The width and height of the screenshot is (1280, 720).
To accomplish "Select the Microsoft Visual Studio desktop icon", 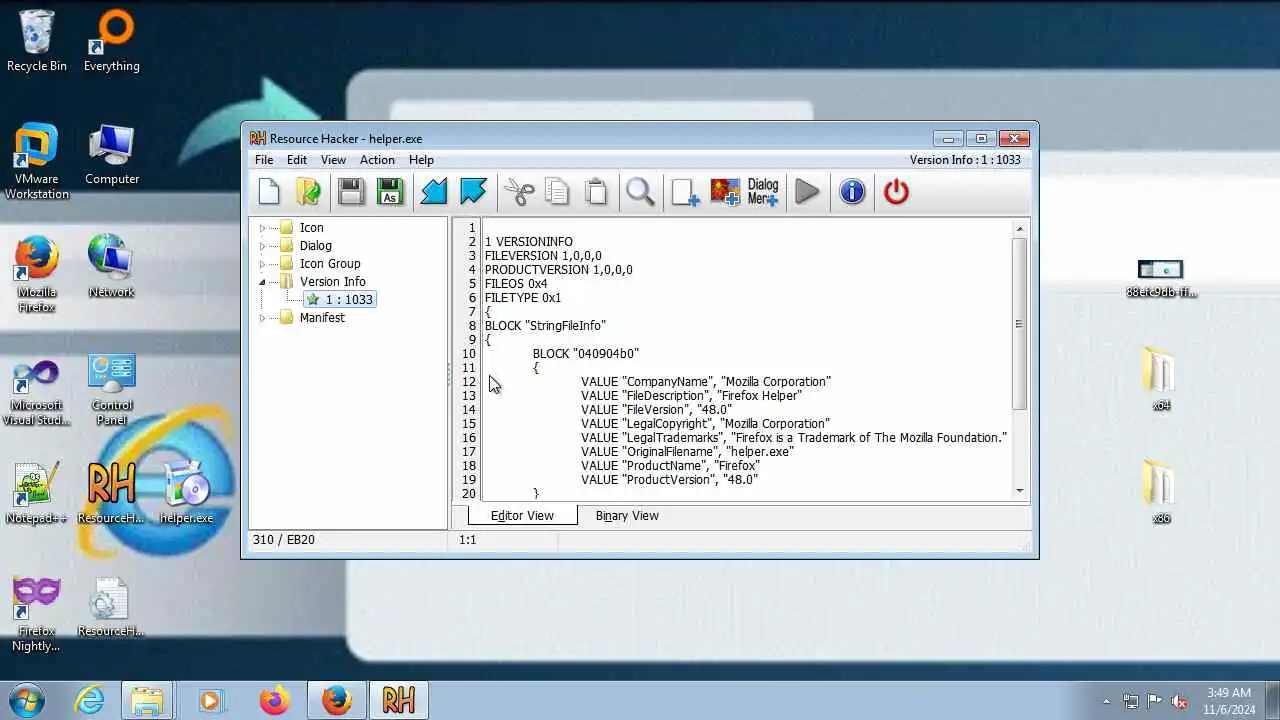I will 37,389.
